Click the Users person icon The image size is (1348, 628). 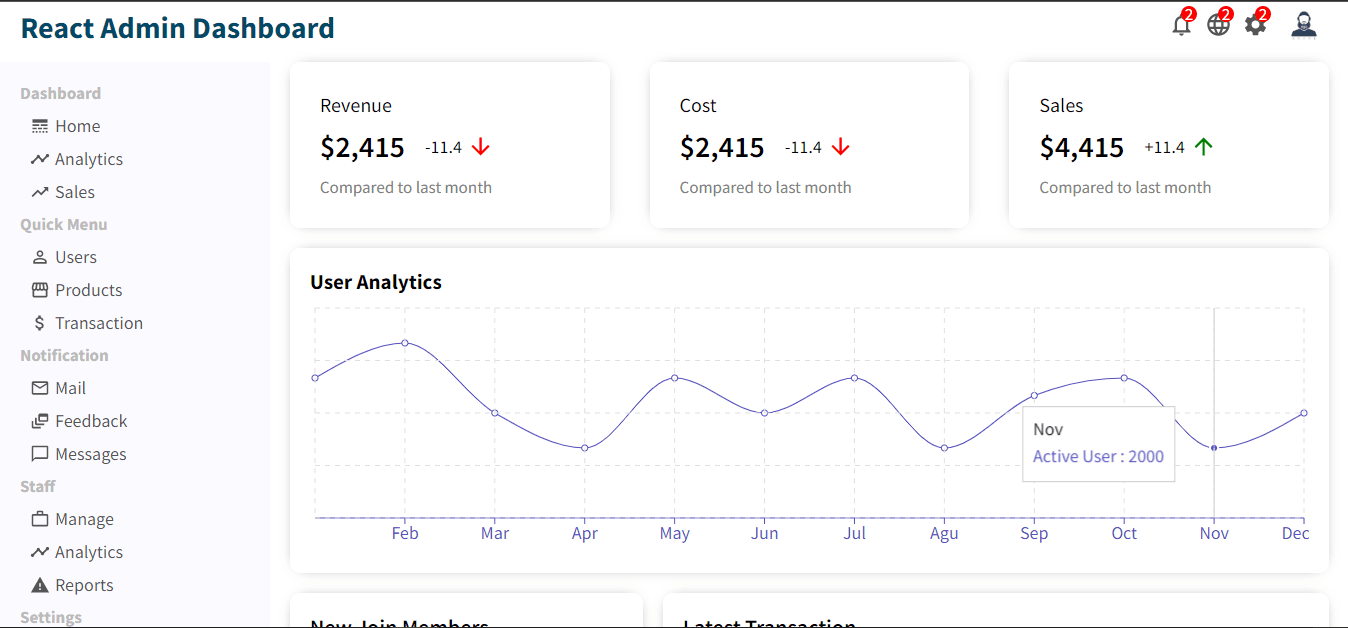point(40,257)
